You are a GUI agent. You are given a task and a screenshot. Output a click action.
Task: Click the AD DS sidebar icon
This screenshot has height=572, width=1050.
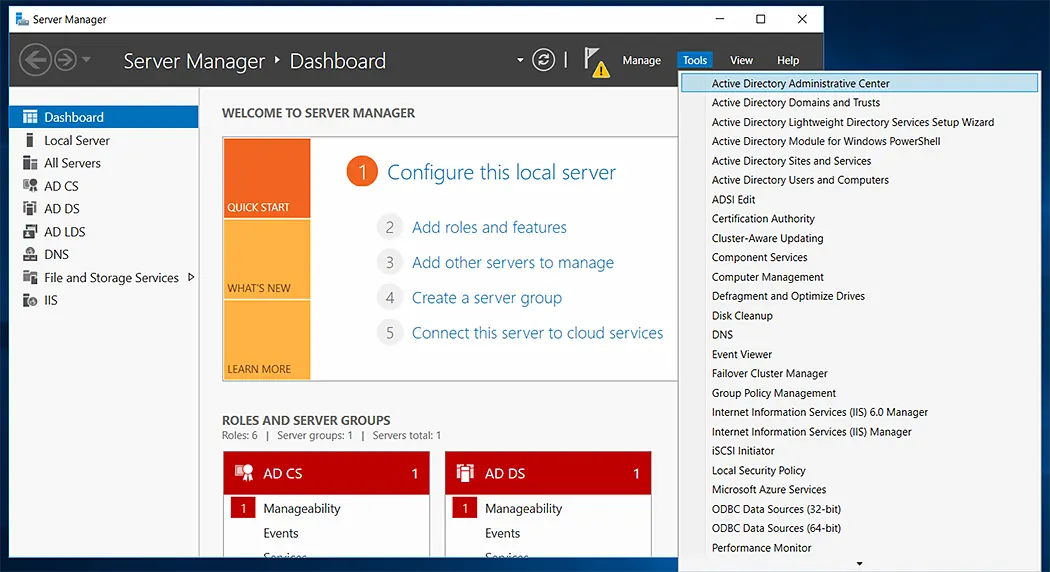(x=30, y=208)
